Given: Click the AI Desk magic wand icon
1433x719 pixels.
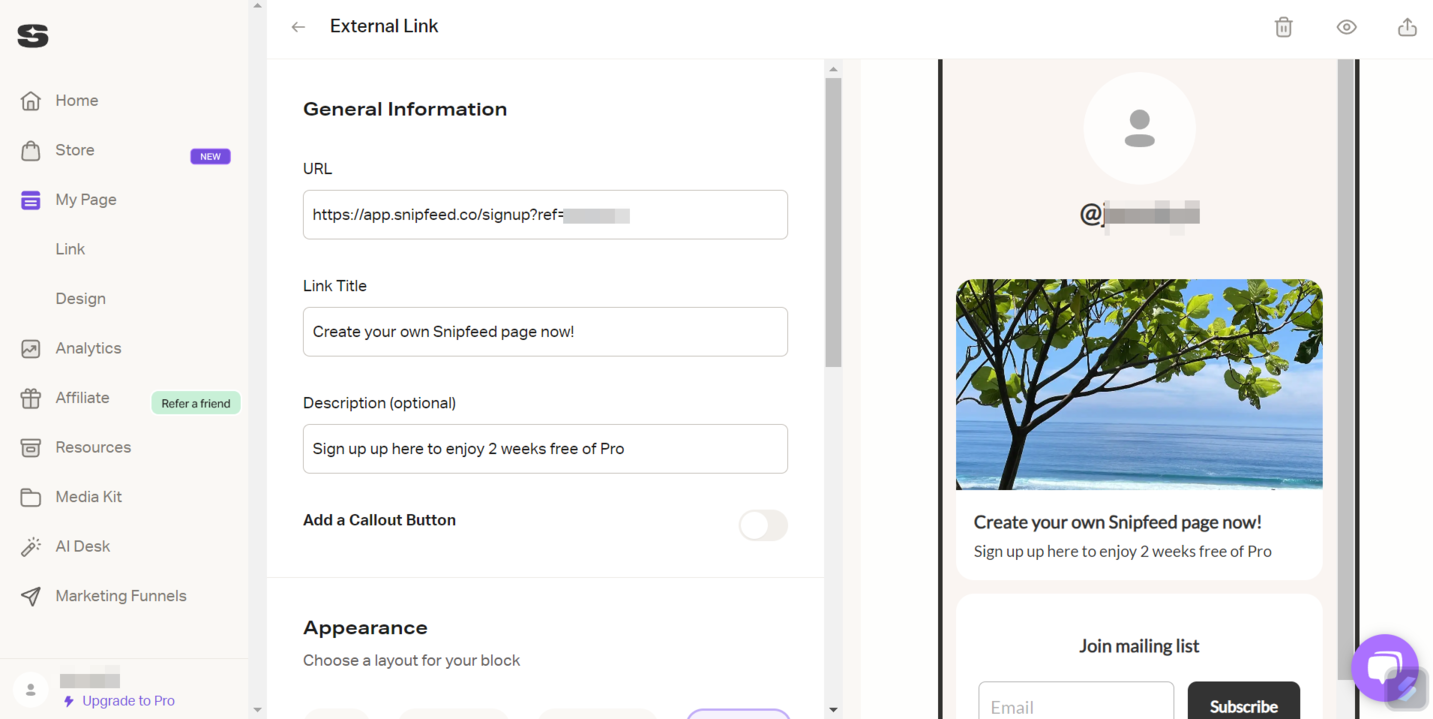Looking at the screenshot, I should [31, 547].
